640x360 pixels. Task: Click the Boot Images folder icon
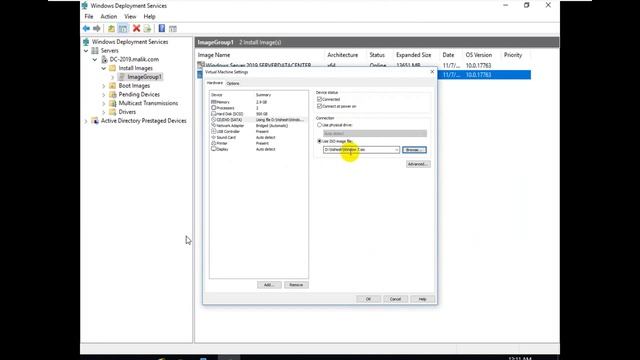pos(113,86)
